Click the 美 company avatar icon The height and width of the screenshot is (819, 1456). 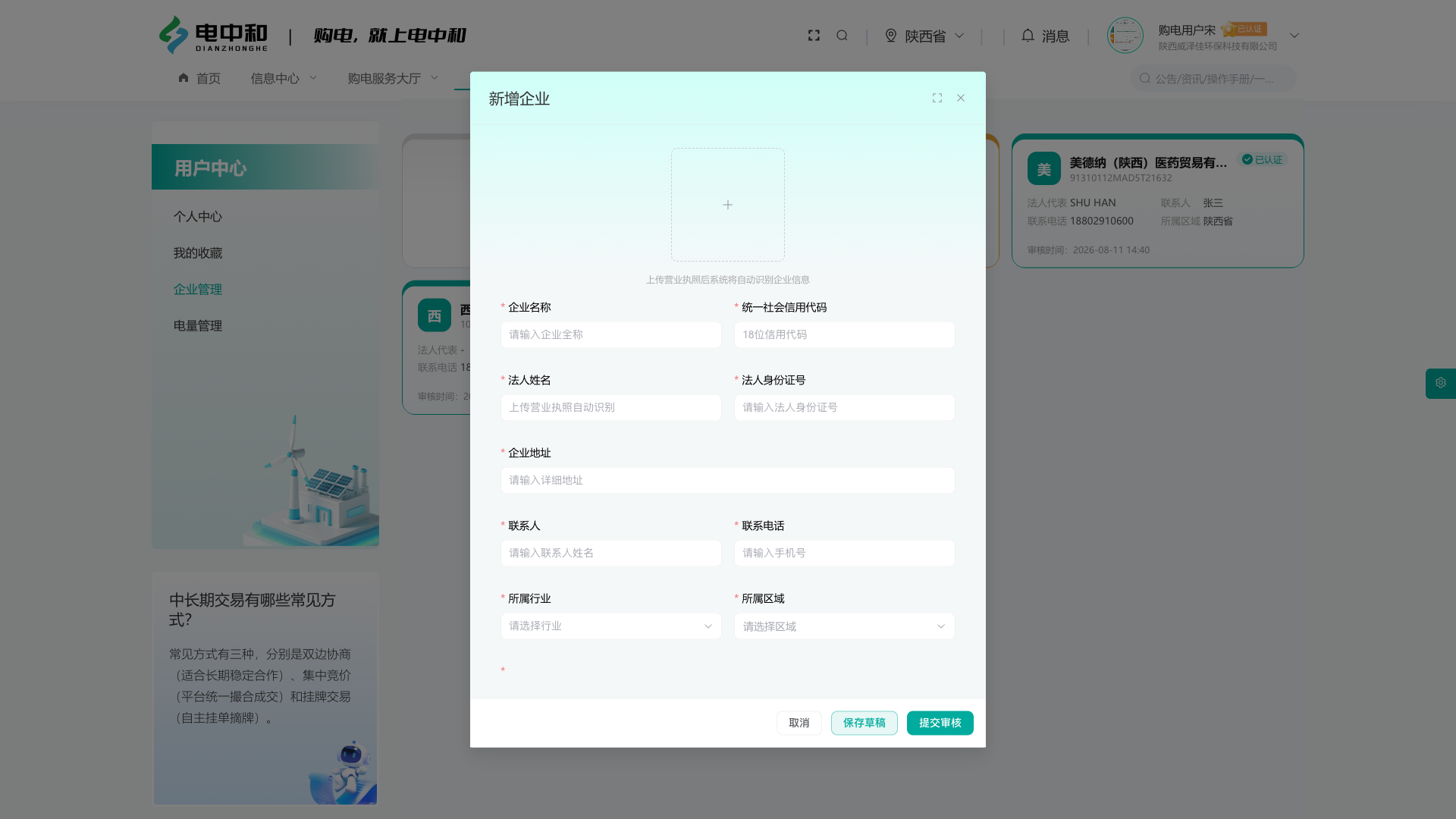tap(1044, 168)
